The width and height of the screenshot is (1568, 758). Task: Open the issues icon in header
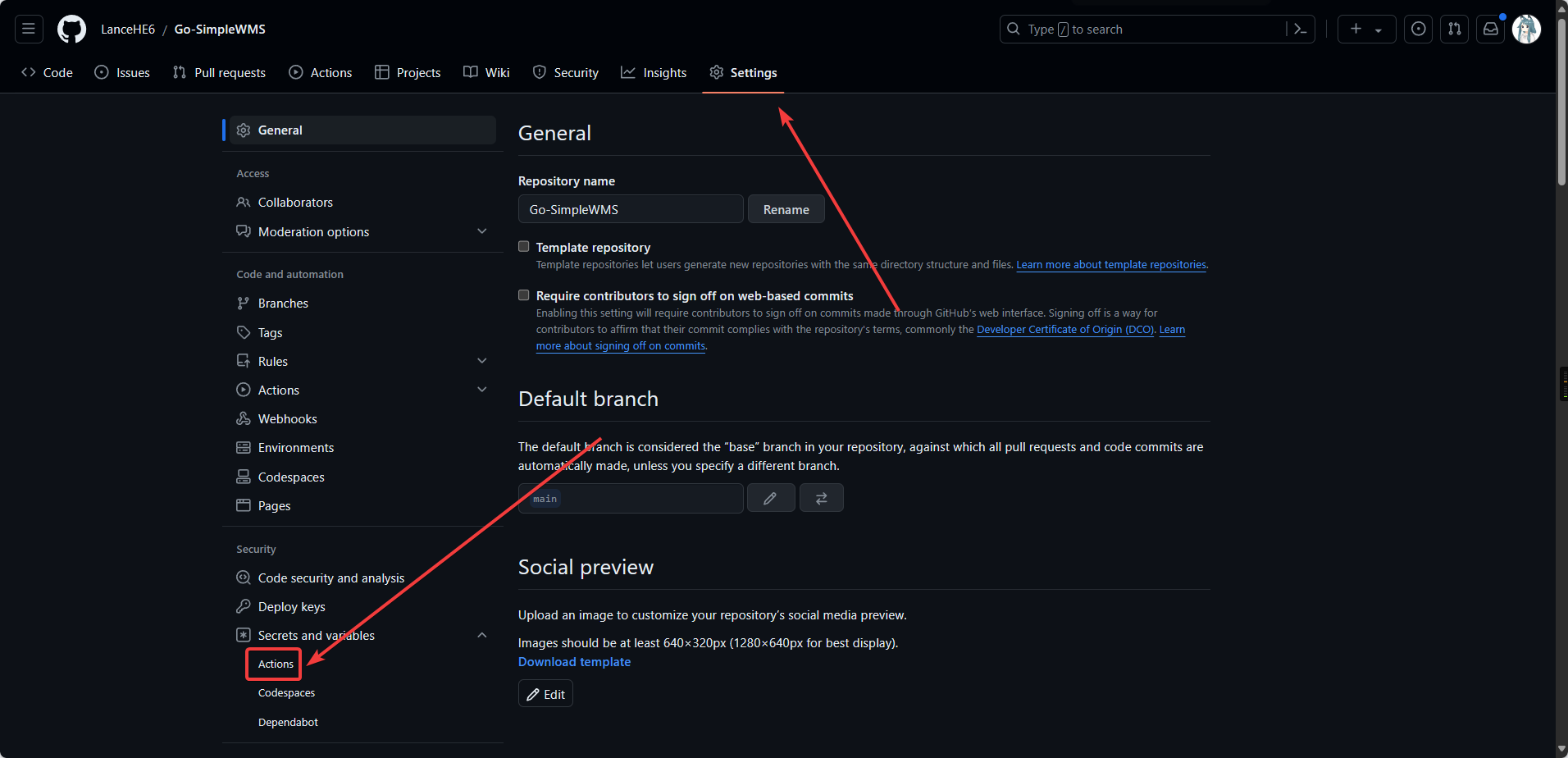point(1418,30)
